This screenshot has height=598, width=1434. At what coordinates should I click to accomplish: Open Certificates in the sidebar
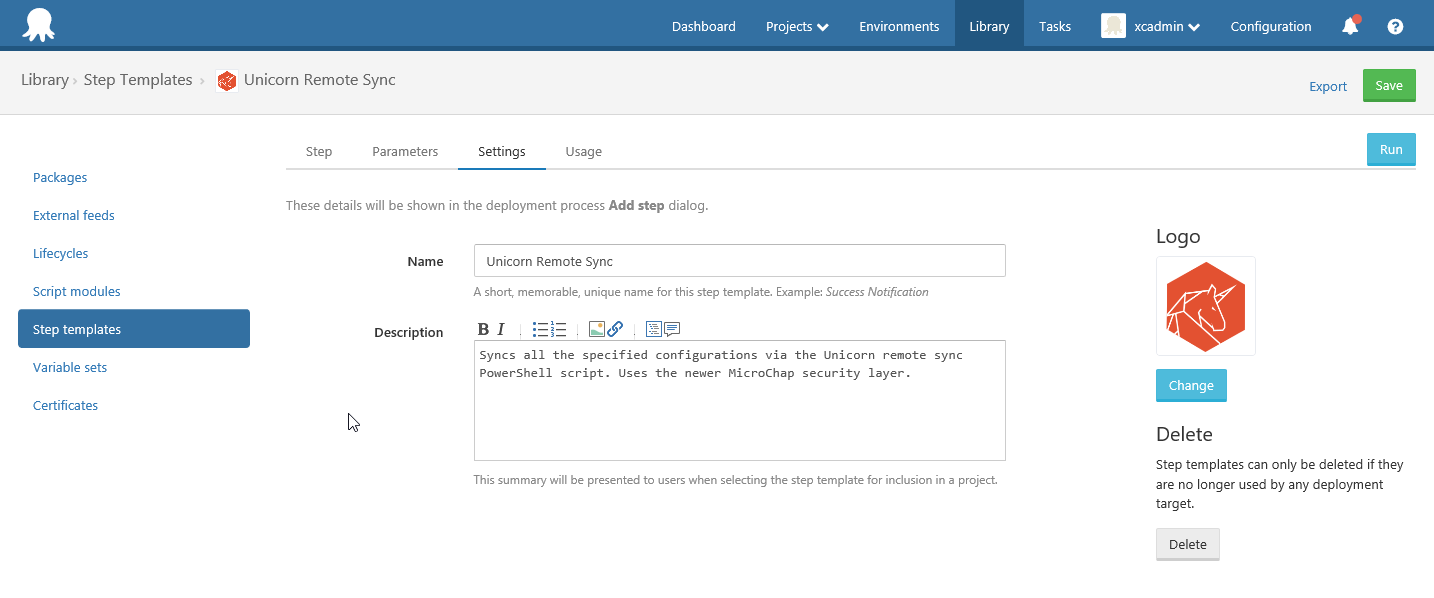66,406
